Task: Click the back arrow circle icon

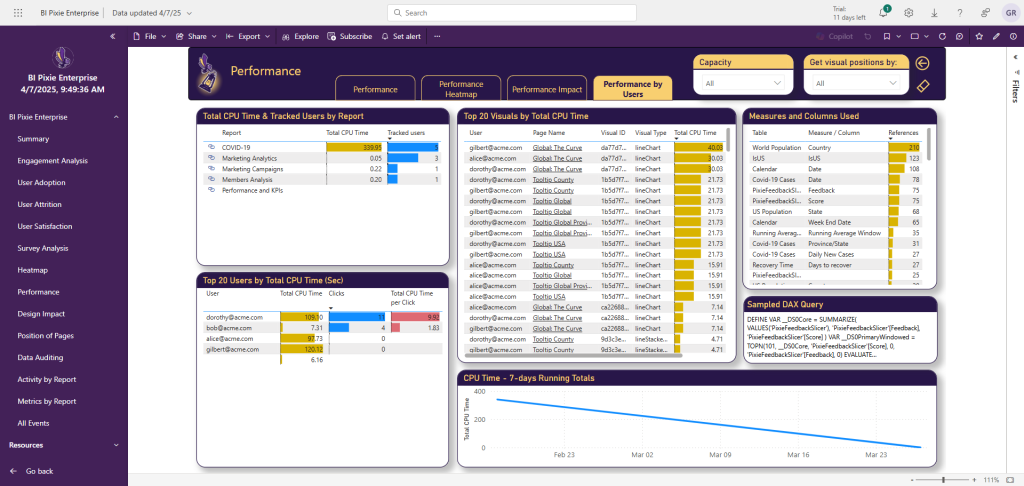Action: pyautogui.click(x=923, y=63)
